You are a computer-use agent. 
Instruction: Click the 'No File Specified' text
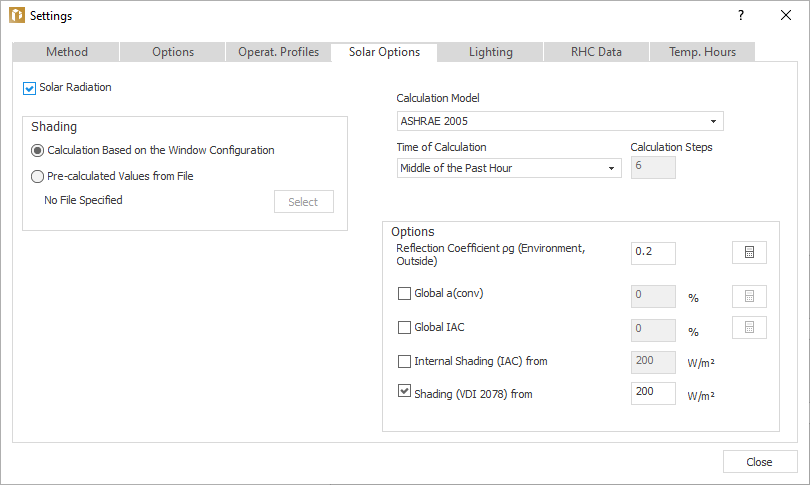(83, 200)
